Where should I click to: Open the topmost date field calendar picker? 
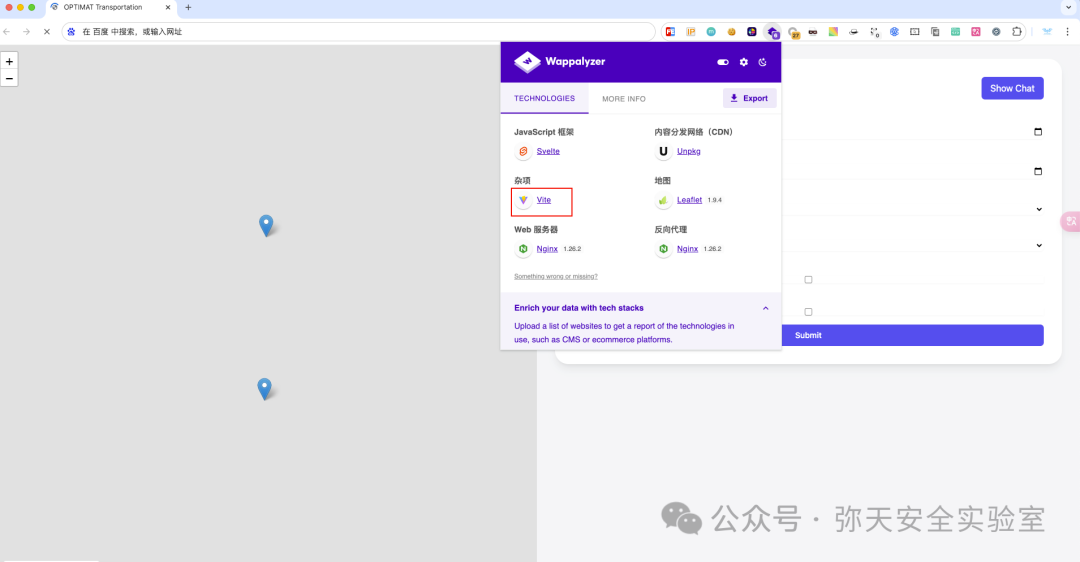(x=1038, y=132)
